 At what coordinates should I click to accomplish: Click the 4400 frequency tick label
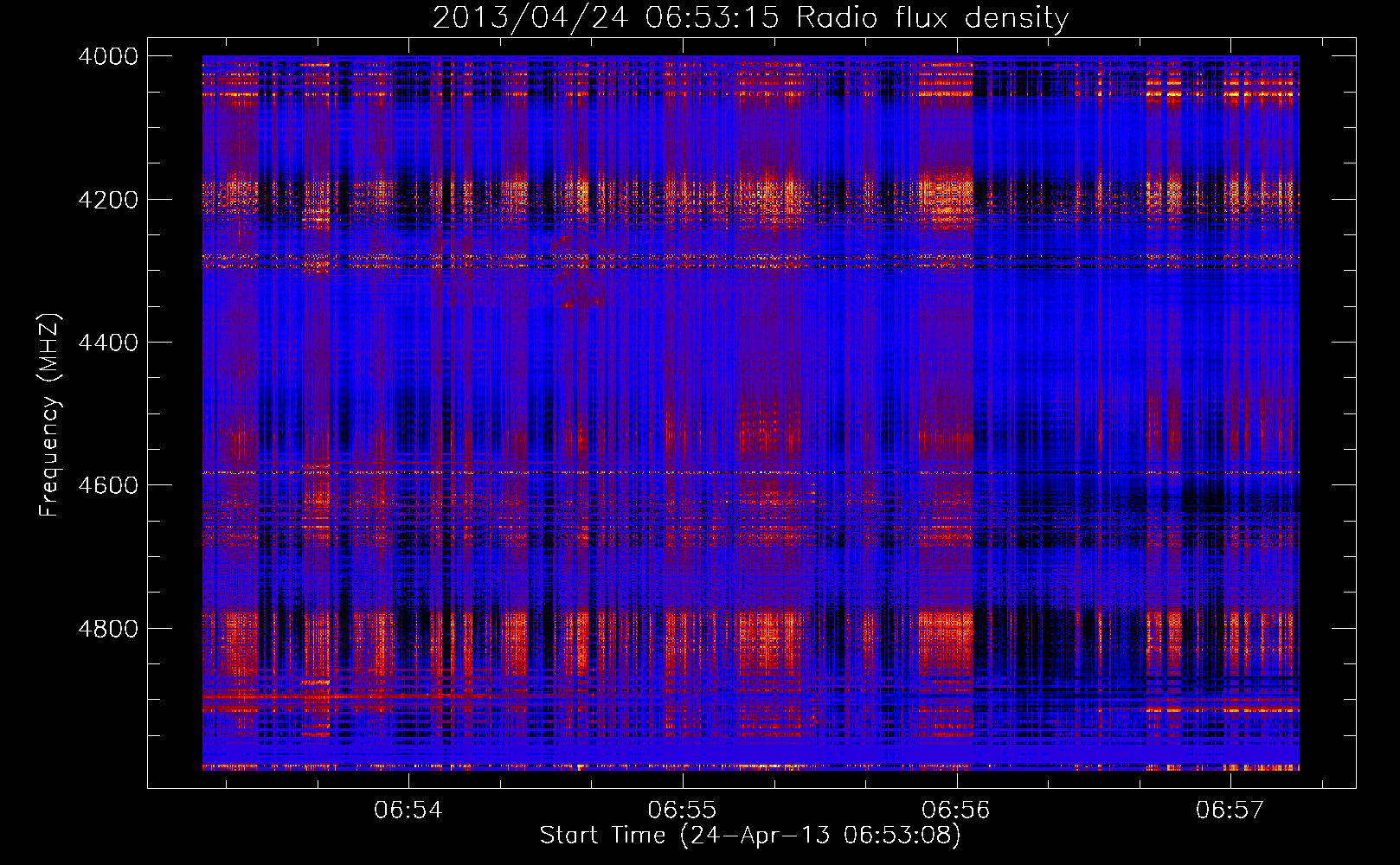(108, 343)
